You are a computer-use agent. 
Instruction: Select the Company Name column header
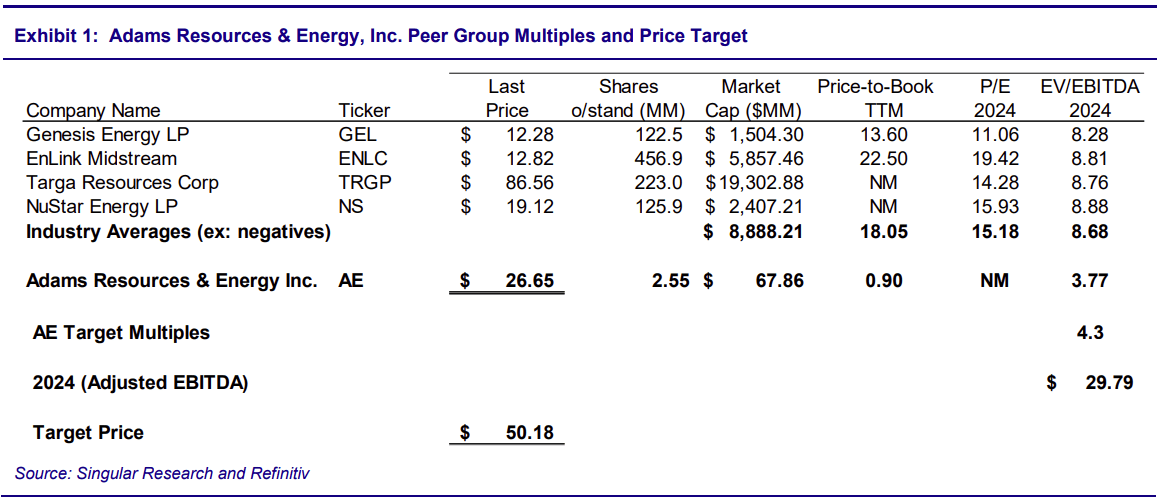93,110
